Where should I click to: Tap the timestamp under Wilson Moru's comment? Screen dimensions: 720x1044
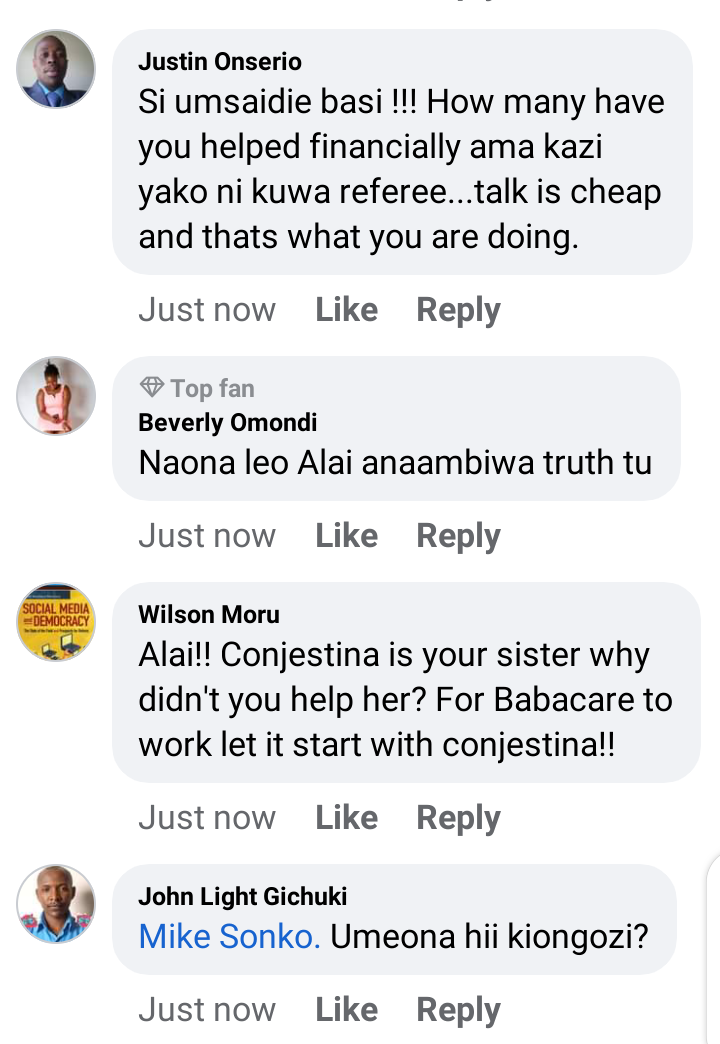coord(207,818)
